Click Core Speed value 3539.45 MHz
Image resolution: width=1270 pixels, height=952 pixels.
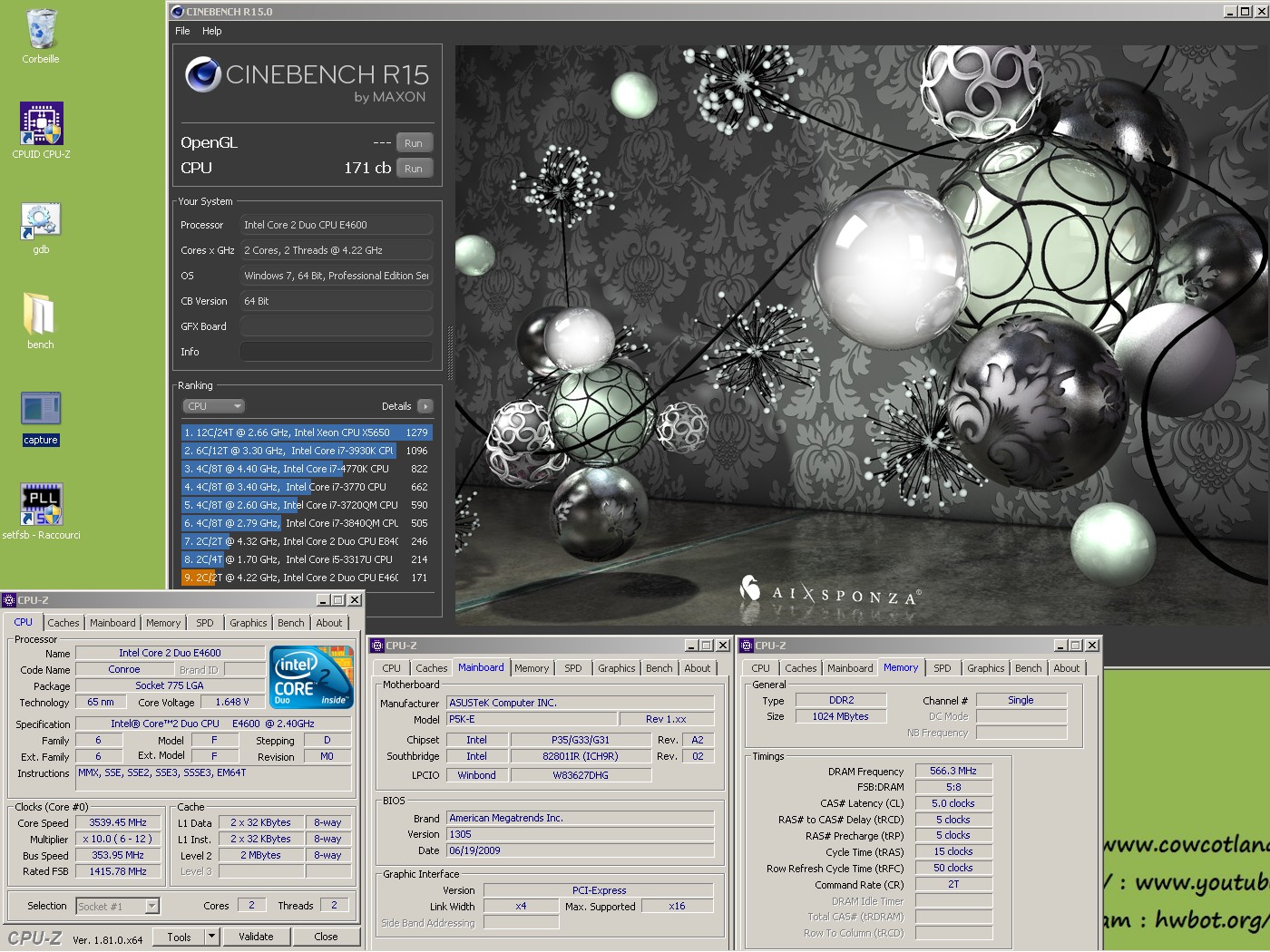click(118, 823)
